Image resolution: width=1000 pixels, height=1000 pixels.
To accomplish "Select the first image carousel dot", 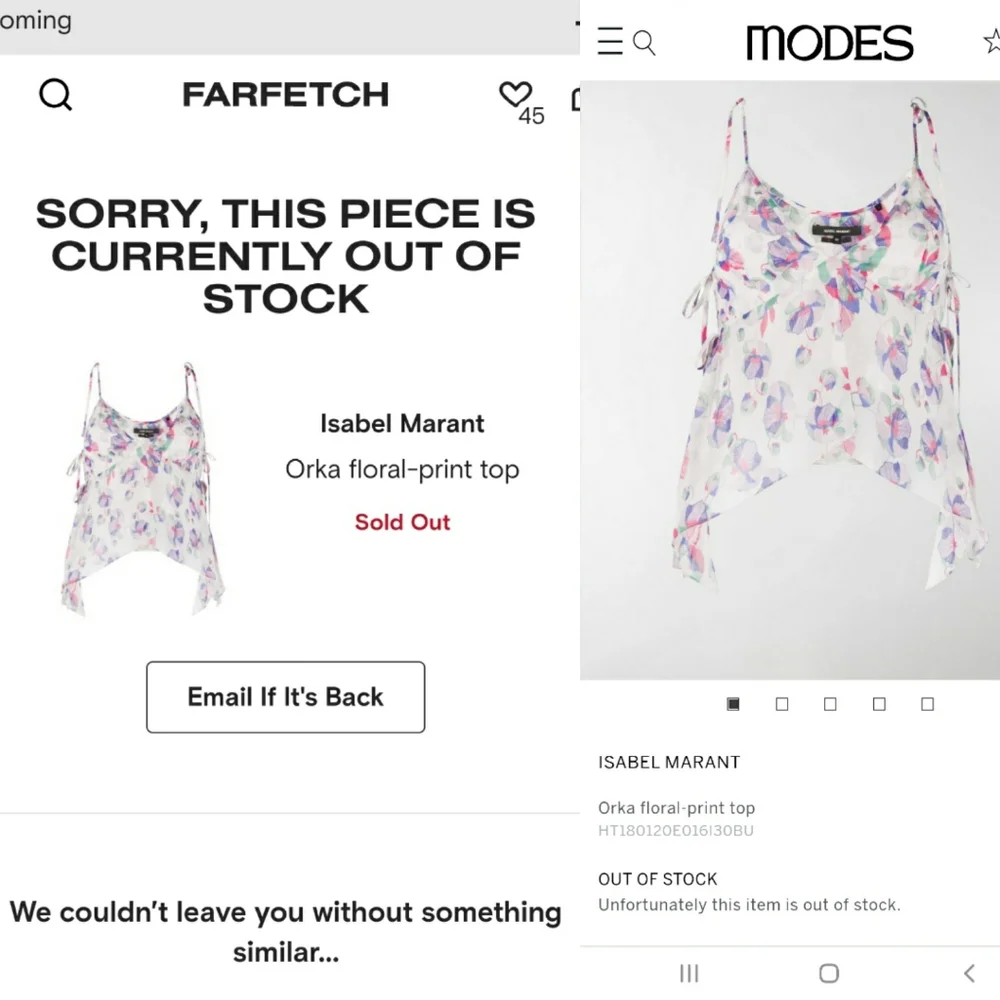I will pos(733,704).
